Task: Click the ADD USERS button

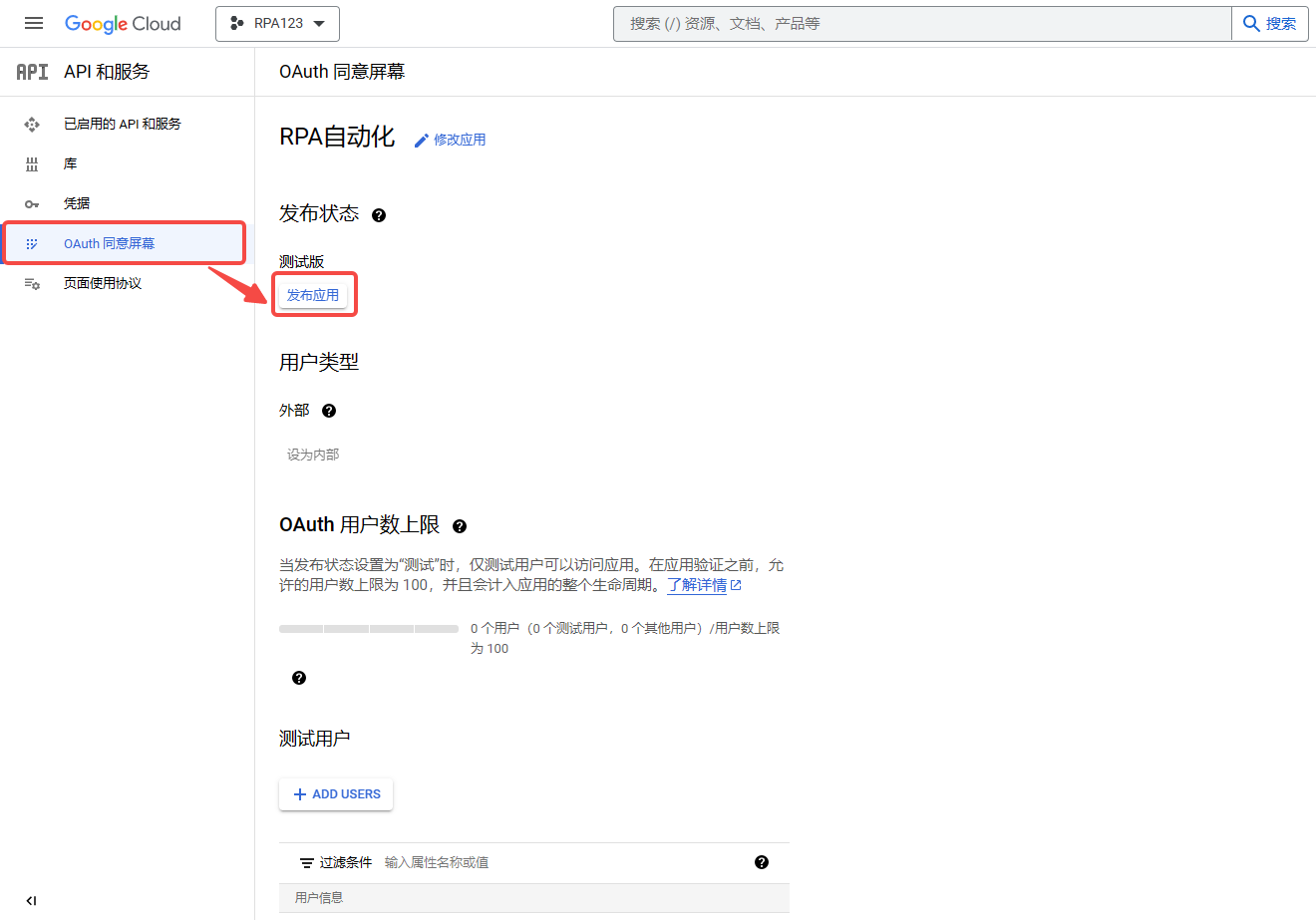Action: [x=336, y=794]
